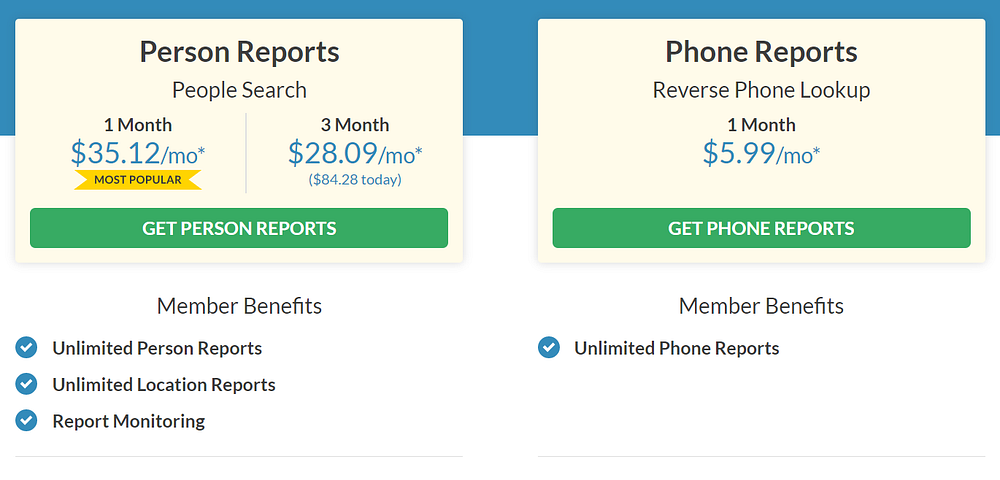Click the checkmark icon beside Unlimited Location Reports
Viewport: 1000px width, 480px height.
coord(26,384)
